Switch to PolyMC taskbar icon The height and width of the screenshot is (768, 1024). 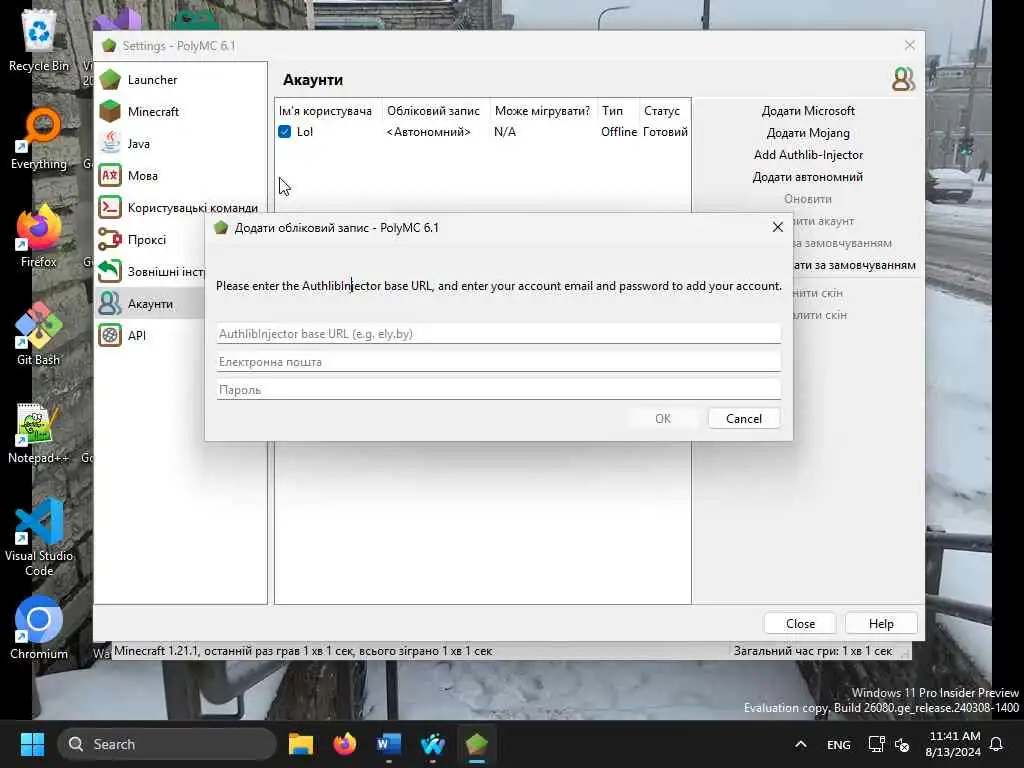(477, 744)
